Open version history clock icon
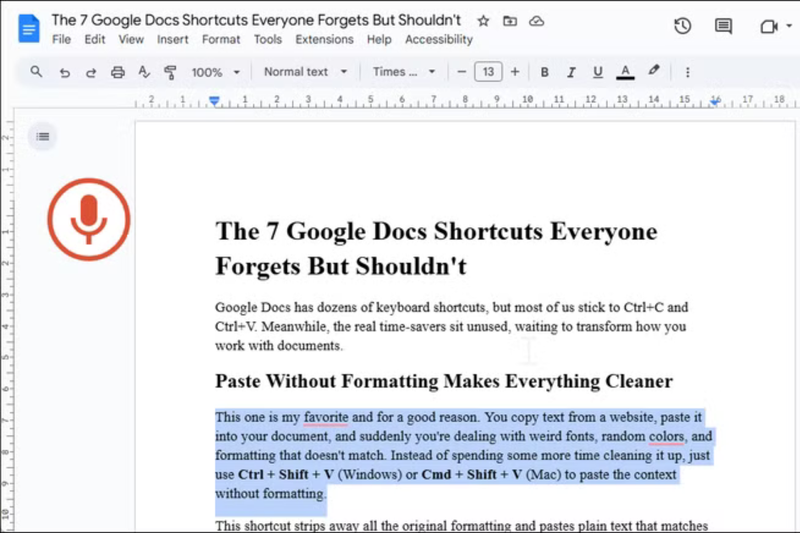The width and height of the screenshot is (800, 533). pos(682,27)
